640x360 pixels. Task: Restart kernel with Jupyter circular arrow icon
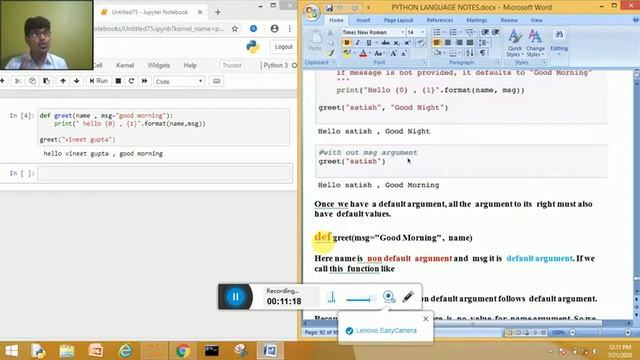(131, 81)
